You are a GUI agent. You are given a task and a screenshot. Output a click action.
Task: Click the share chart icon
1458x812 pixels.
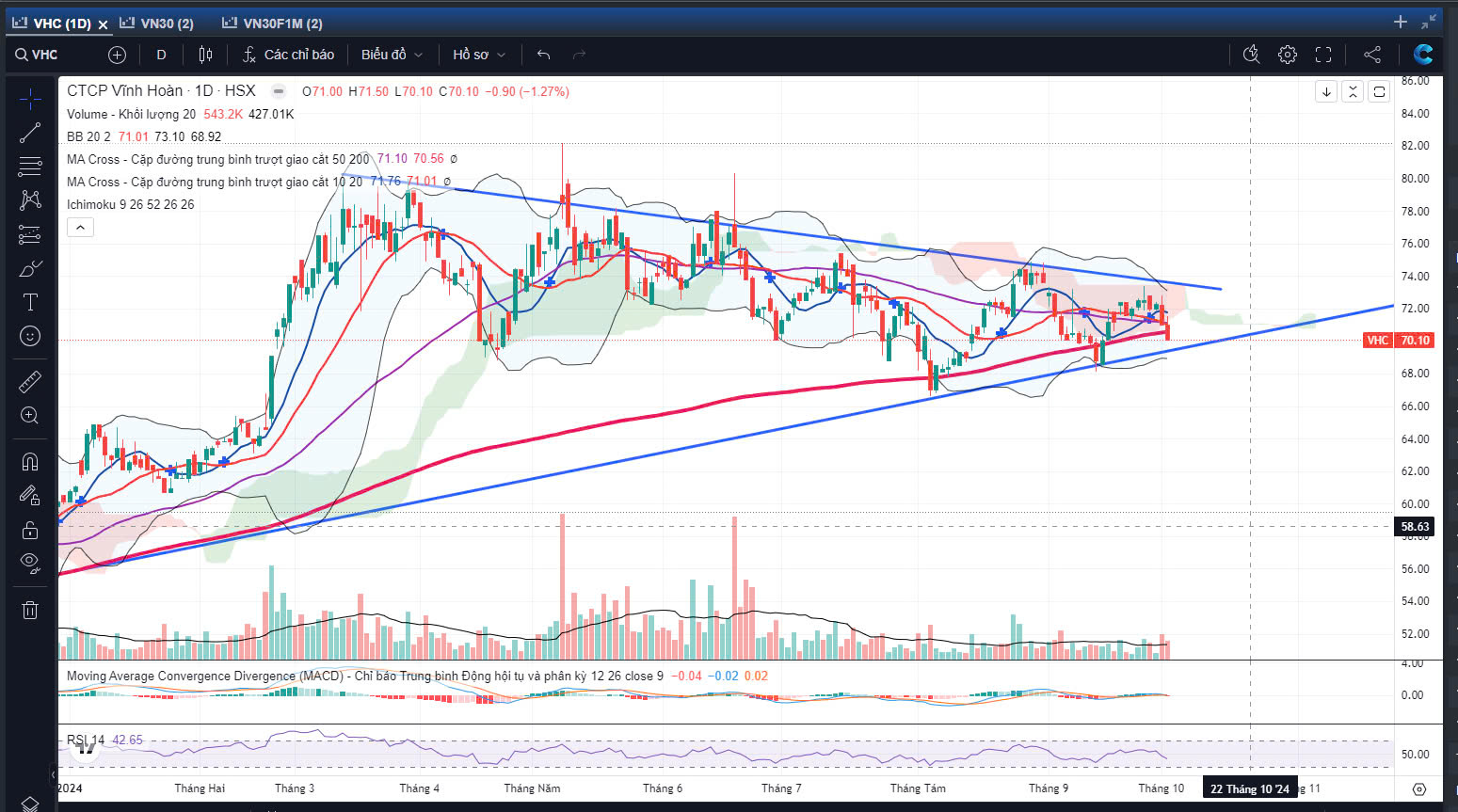tap(1372, 55)
